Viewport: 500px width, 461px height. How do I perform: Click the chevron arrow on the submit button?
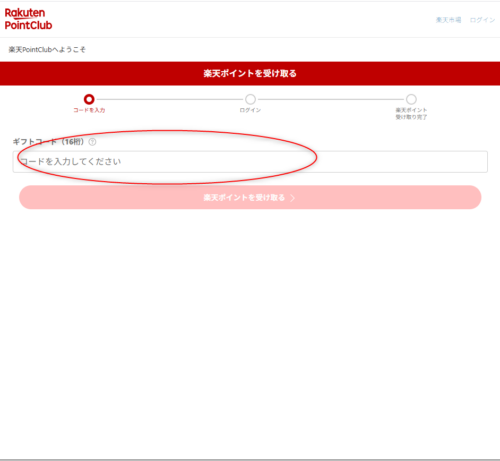coord(293,198)
